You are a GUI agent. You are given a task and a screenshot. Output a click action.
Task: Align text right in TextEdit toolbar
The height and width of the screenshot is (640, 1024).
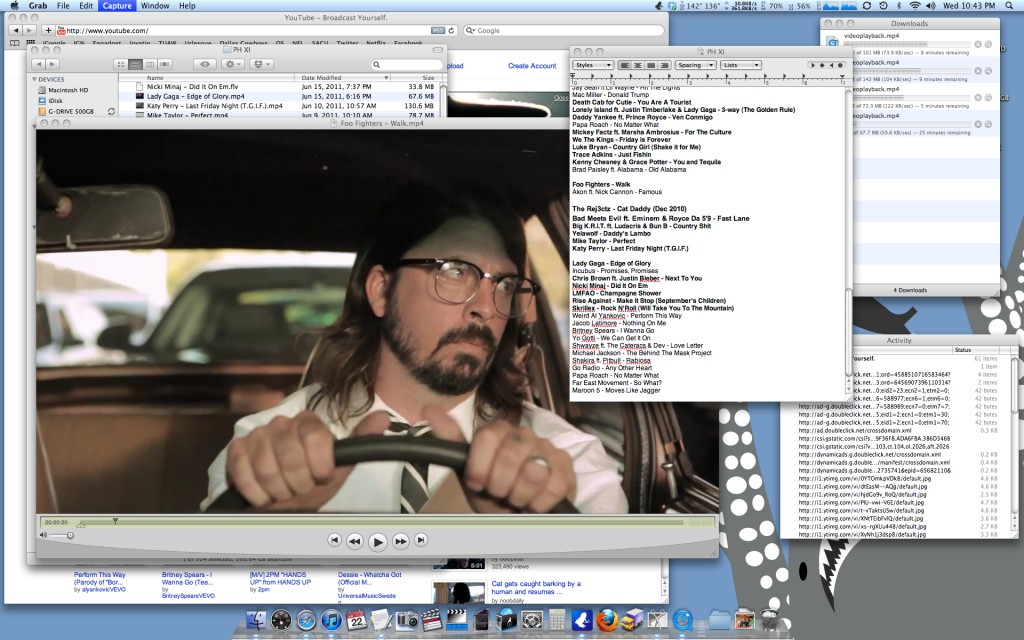(664, 65)
